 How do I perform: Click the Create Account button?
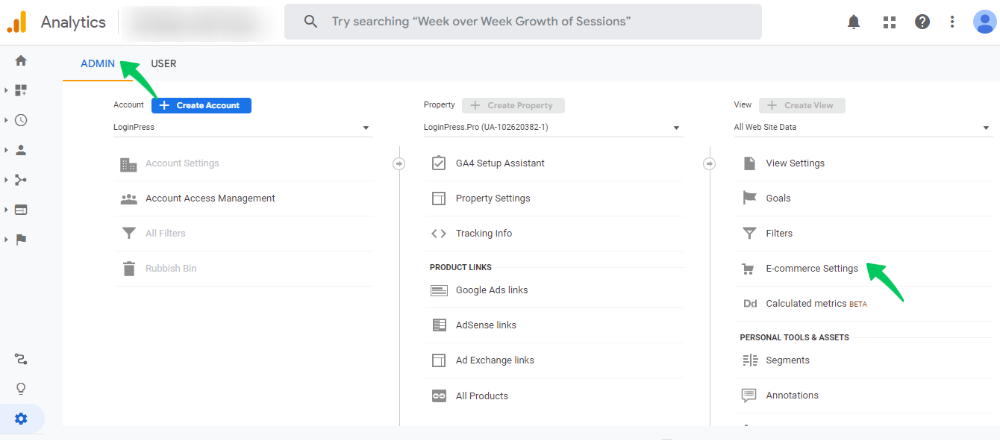pos(201,105)
